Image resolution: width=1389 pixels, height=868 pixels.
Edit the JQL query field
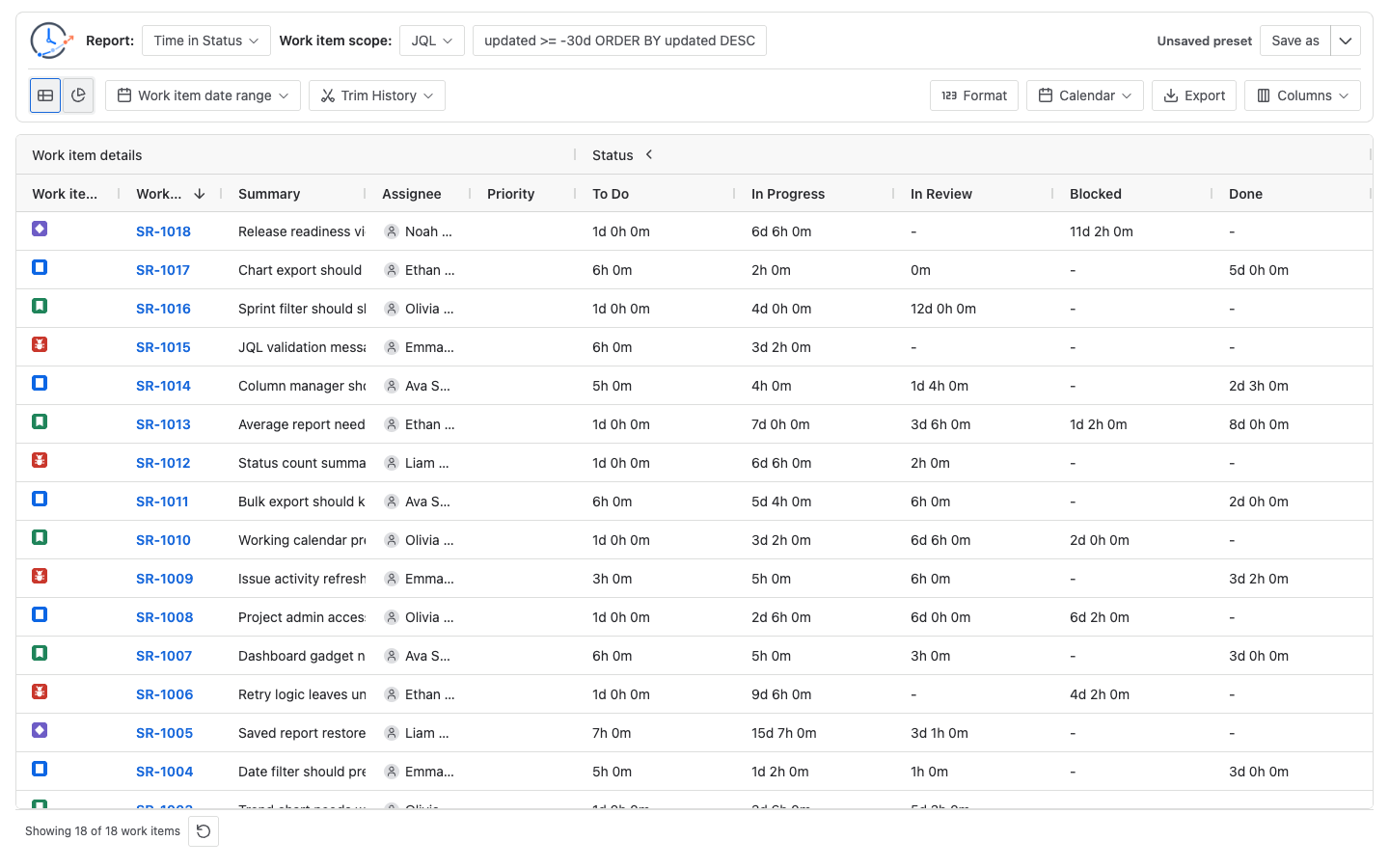(x=619, y=41)
